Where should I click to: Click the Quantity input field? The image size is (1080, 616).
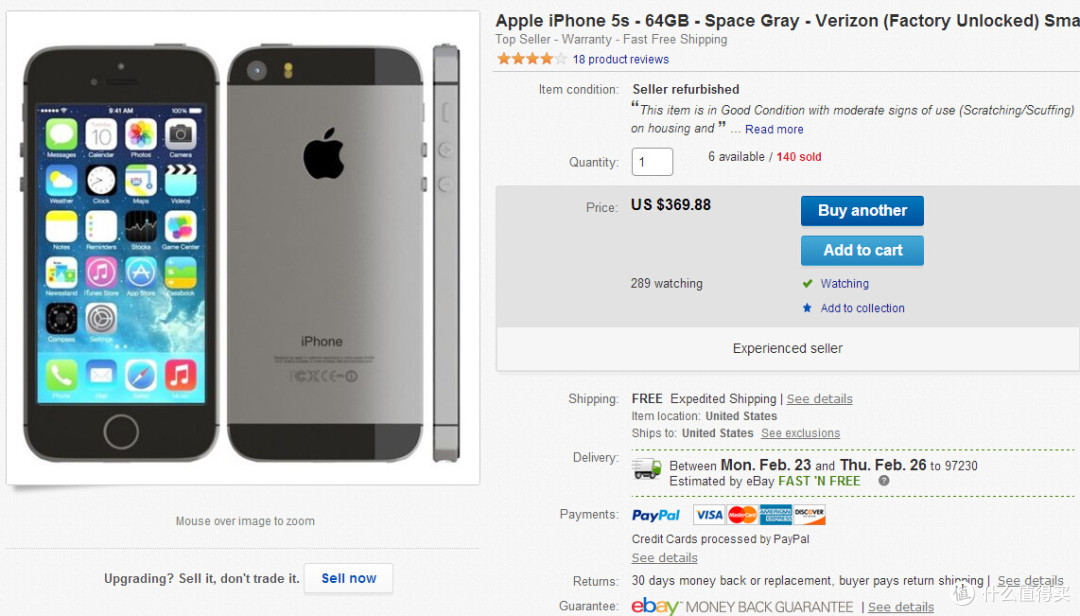(652, 162)
